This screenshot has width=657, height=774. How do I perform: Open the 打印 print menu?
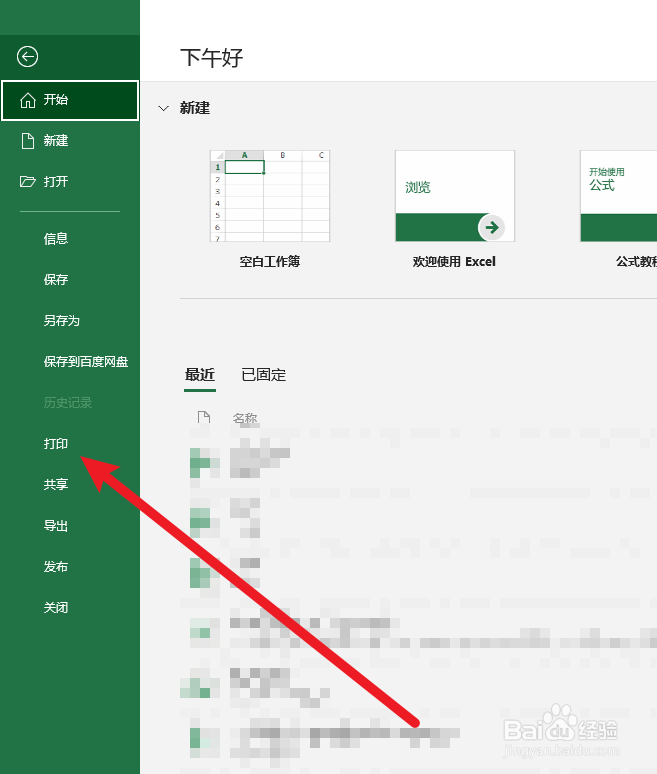[x=55, y=444]
